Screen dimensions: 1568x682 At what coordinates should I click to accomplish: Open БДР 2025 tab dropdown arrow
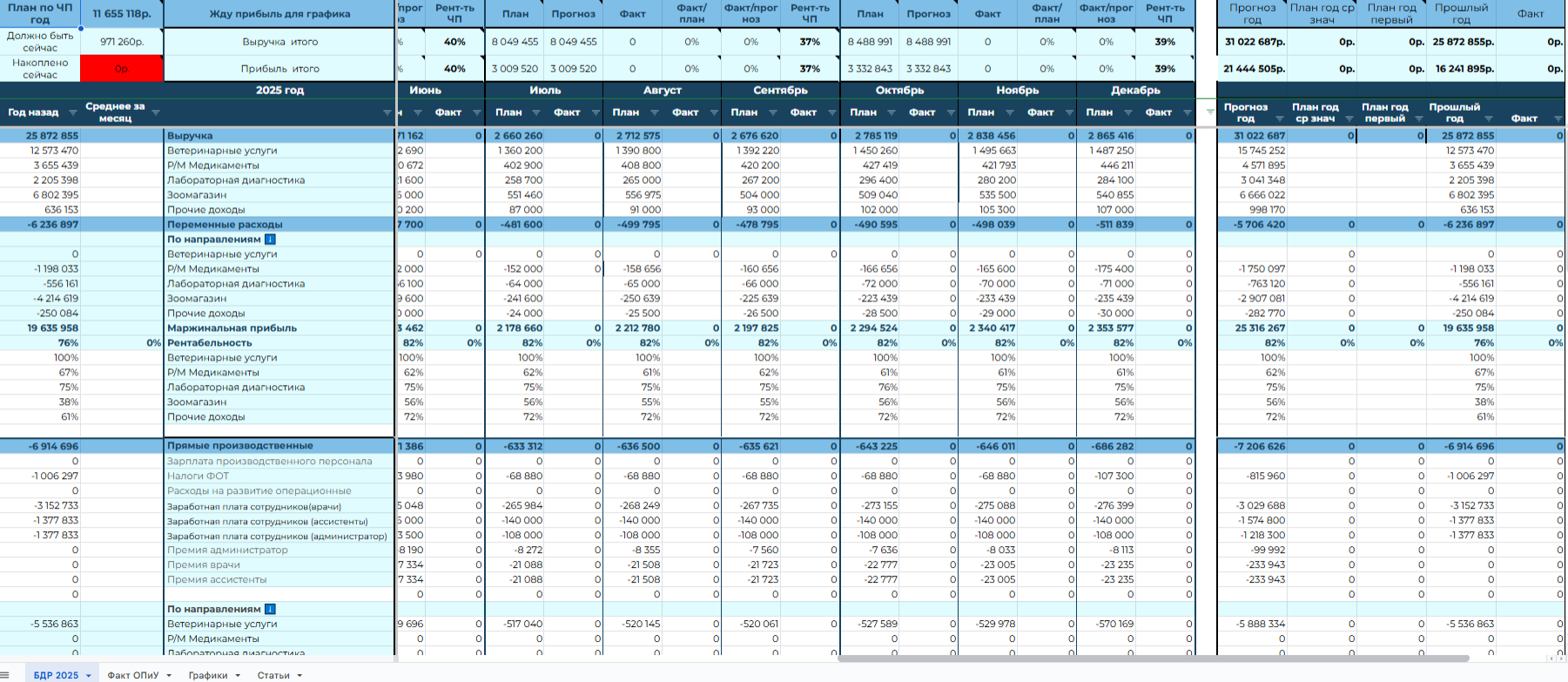point(89,676)
